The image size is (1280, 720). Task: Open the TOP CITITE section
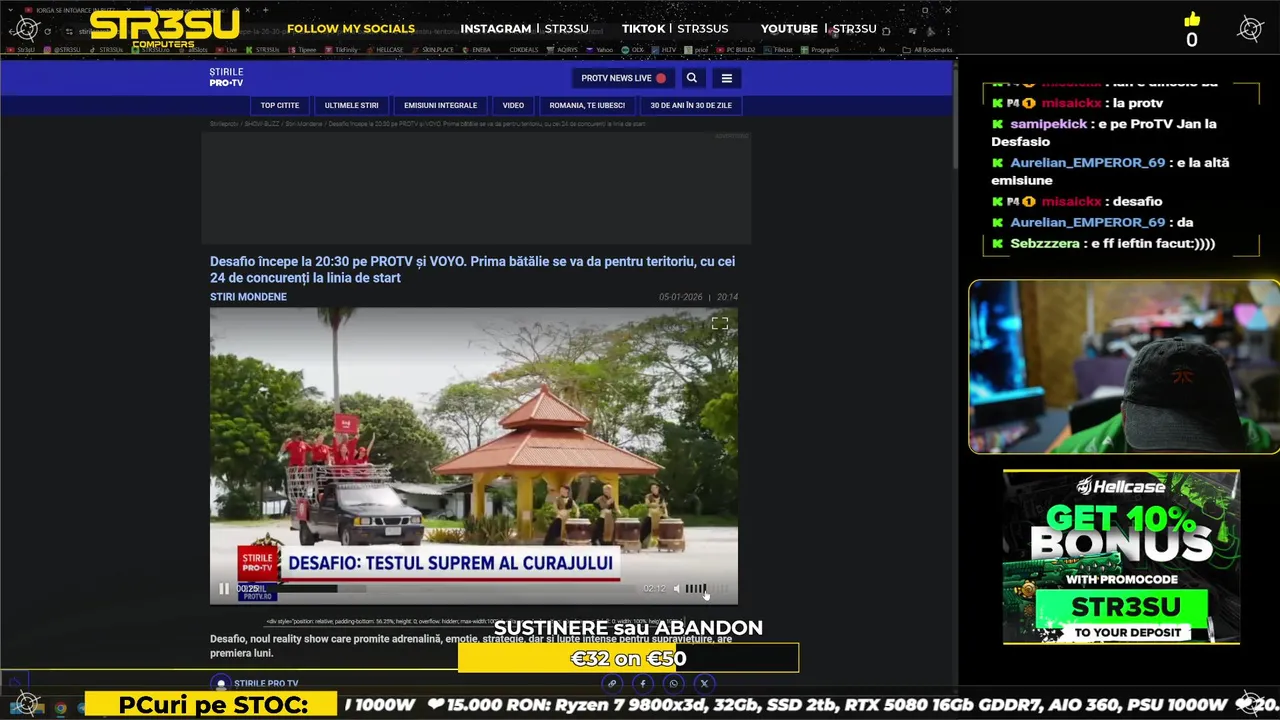(280, 105)
